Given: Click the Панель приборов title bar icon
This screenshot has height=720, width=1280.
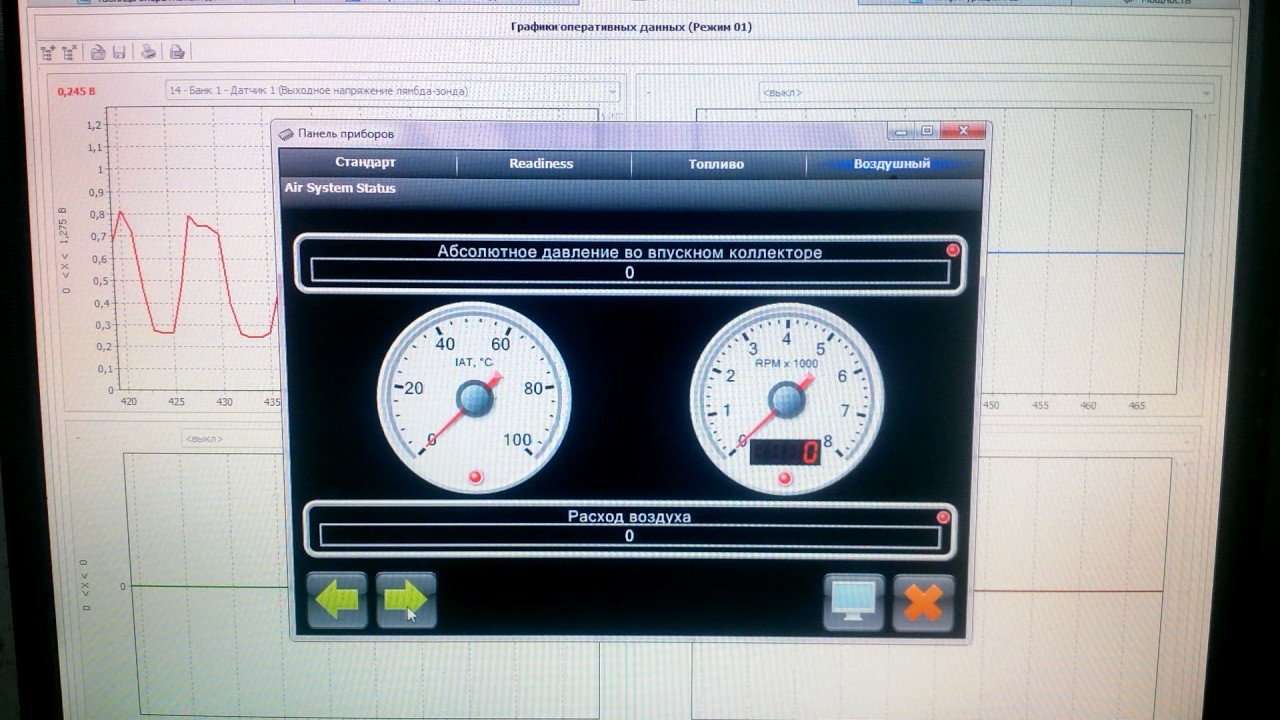Looking at the screenshot, I should pyautogui.click(x=286, y=133).
